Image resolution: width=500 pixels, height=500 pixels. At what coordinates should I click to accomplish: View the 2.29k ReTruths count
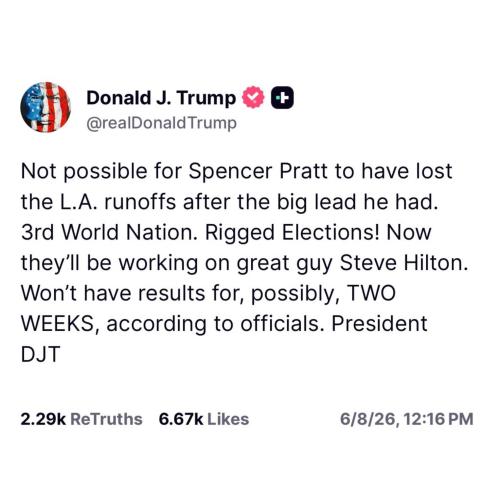tap(81, 419)
